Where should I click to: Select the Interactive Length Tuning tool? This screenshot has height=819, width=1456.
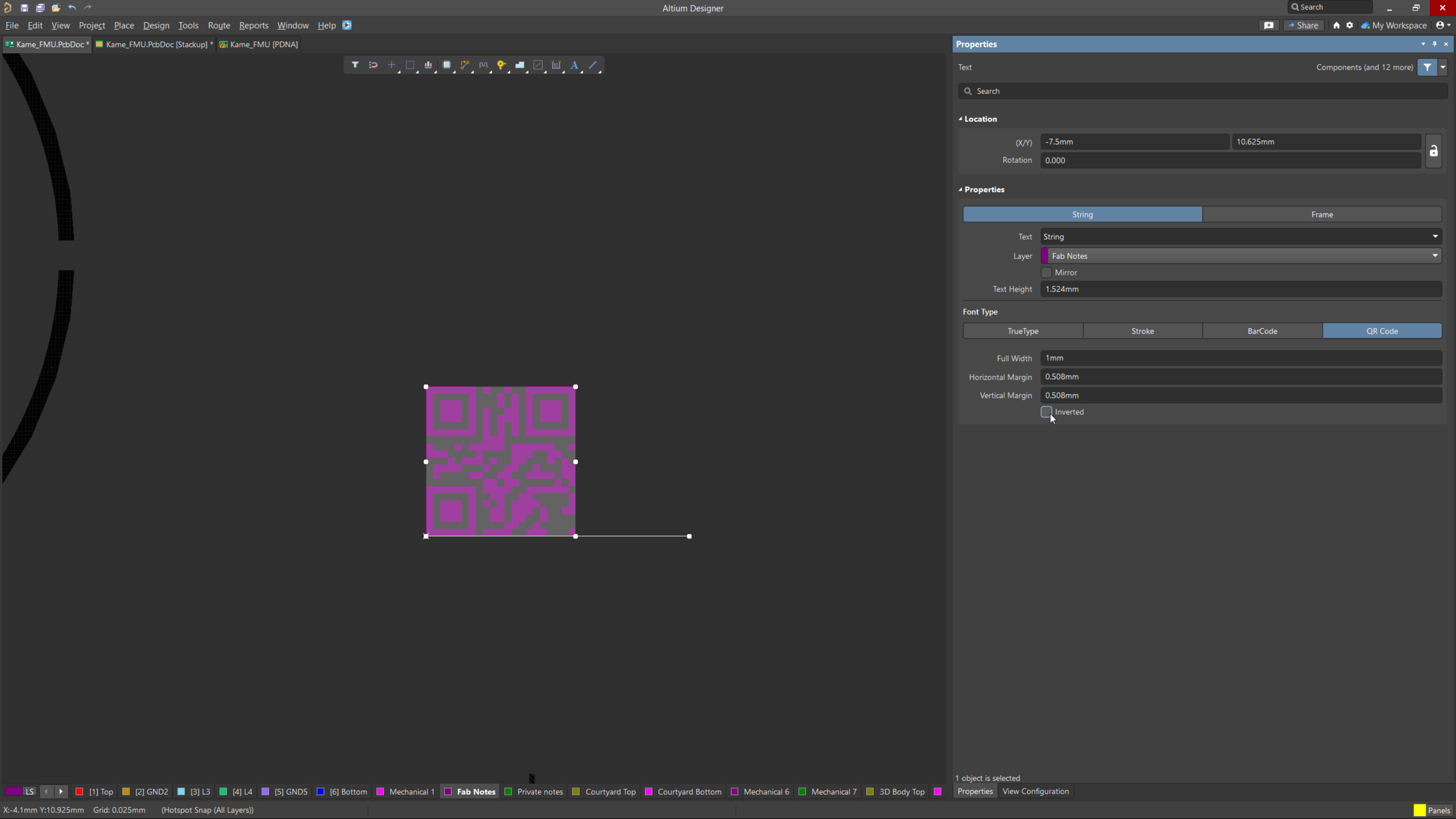pyautogui.click(x=483, y=65)
